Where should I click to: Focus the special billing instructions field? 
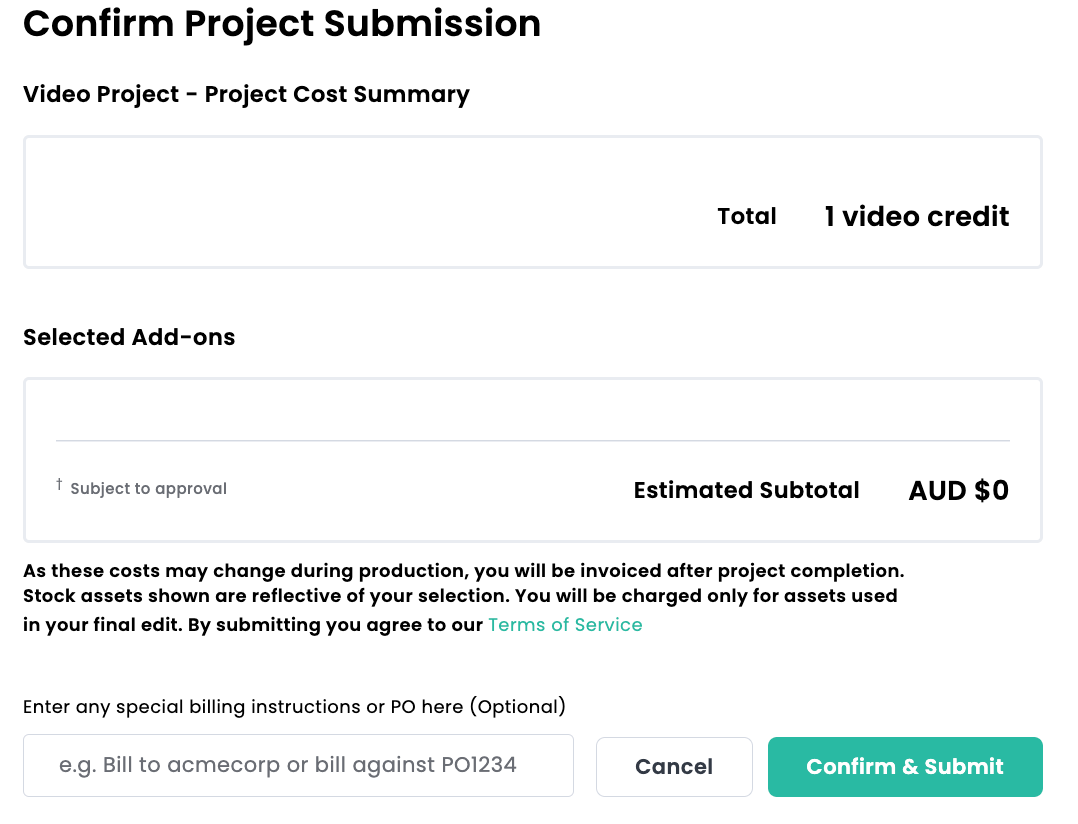298,766
